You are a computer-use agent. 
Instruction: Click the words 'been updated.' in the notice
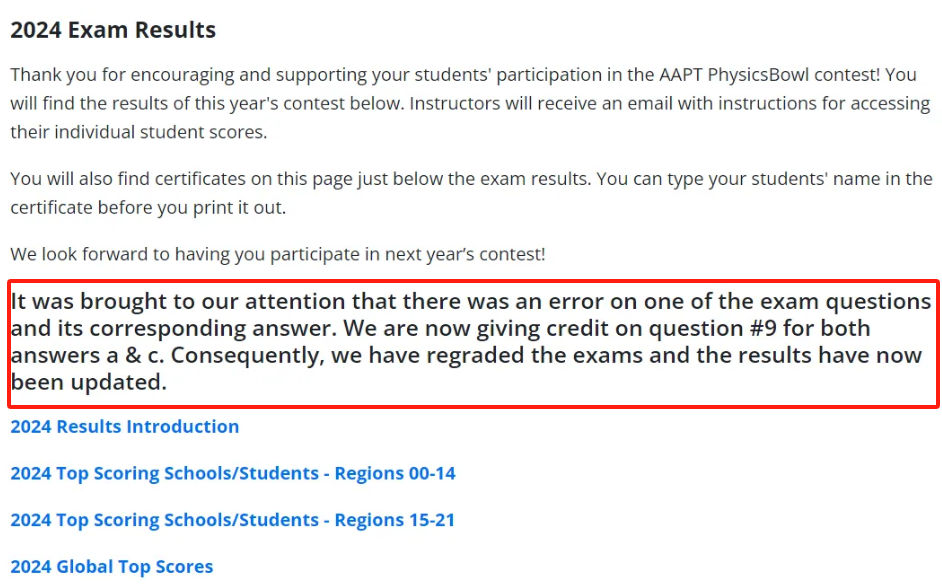point(88,382)
